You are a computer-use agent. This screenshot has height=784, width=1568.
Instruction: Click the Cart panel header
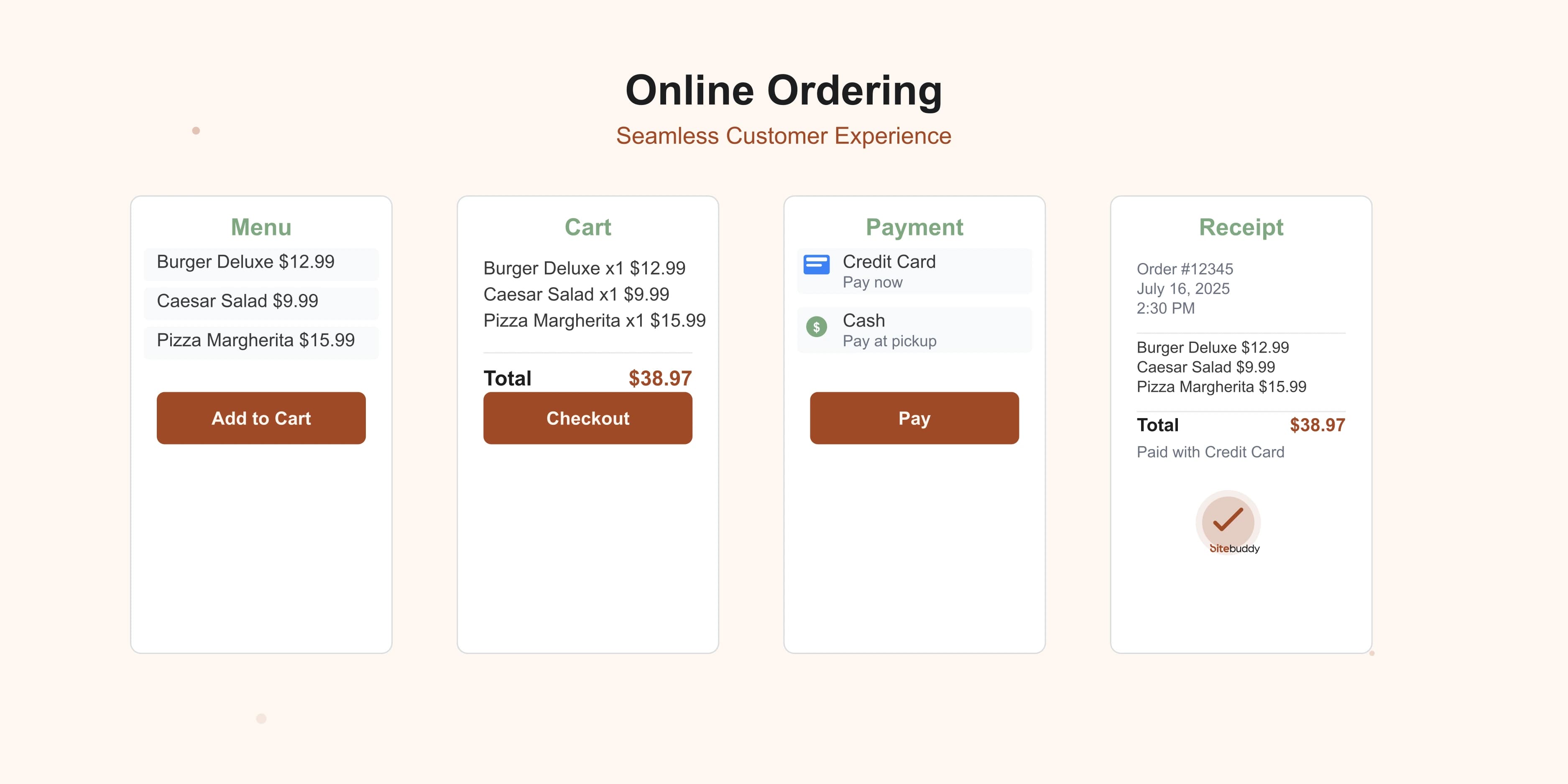pos(587,227)
